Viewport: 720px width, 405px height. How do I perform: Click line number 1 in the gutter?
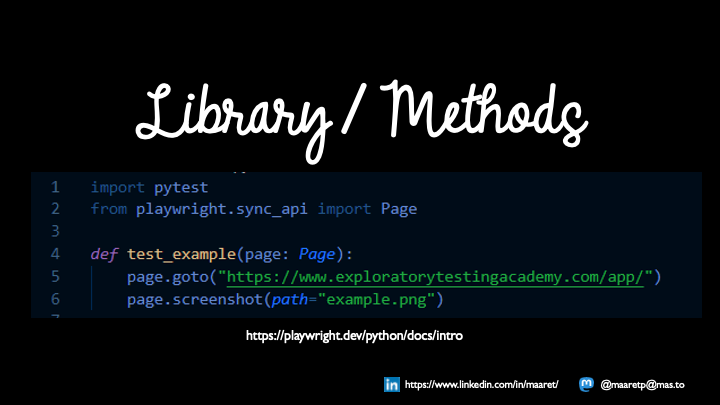click(56, 187)
